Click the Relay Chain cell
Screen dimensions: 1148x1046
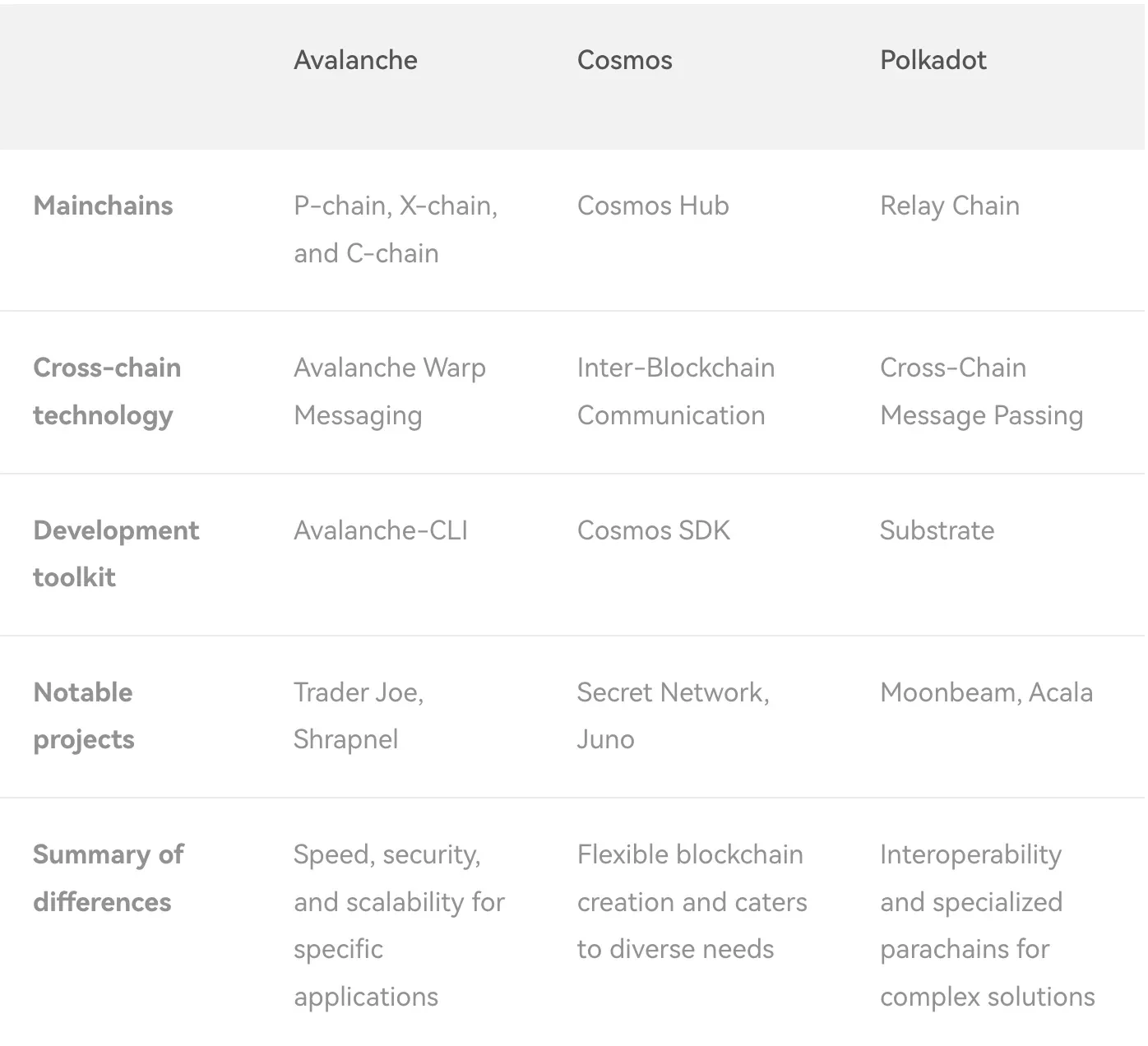[x=950, y=206]
